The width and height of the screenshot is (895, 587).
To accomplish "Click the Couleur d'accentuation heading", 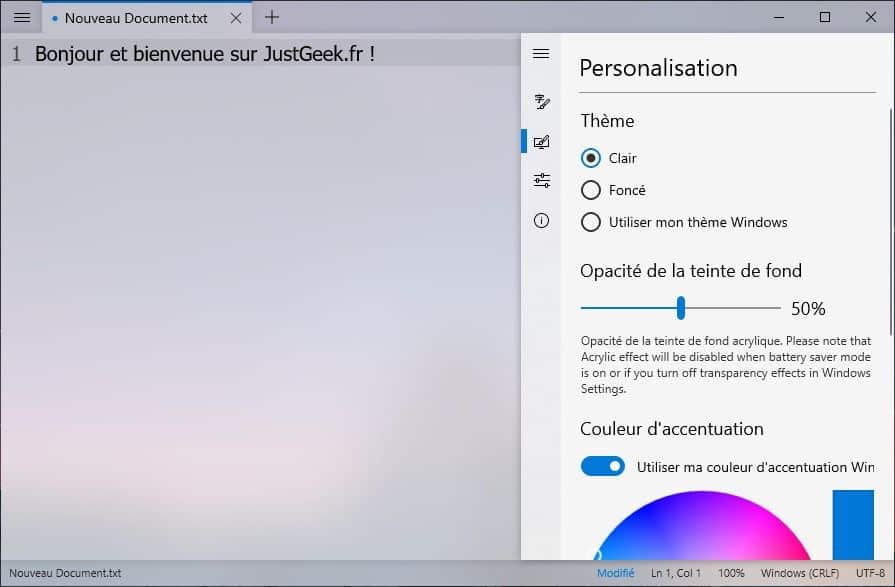I will 672,429.
